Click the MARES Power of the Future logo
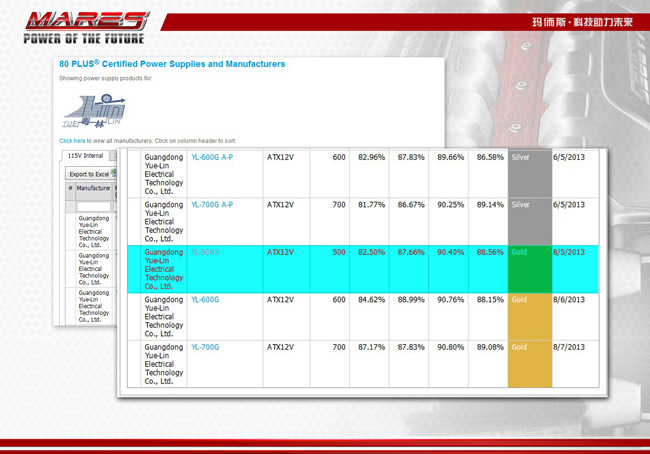This screenshot has height=454, width=650. pos(86,28)
